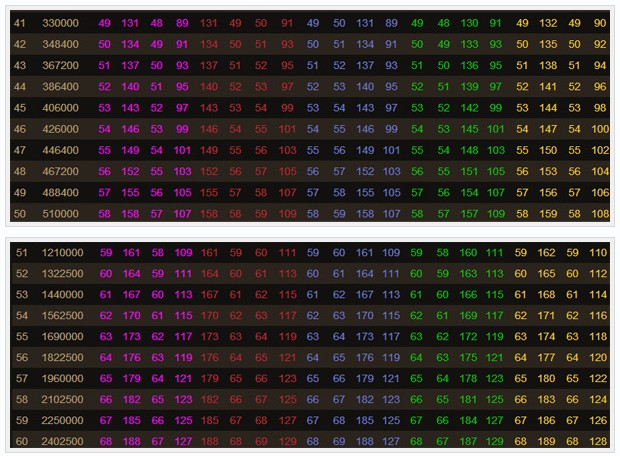Screen dimensions: 620x456
Task: Click the green 166 value
Action: 468,295
